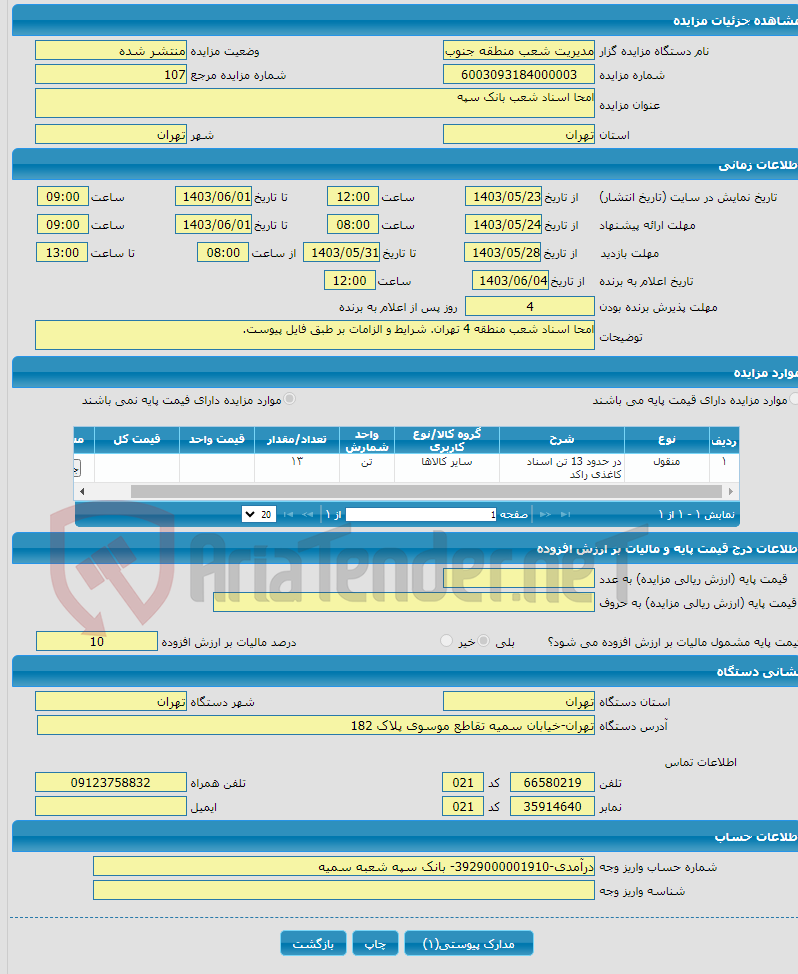Click the وضعیت مزایده field منتشر شده
Screen dimensions: 798x974
(x=111, y=50)
